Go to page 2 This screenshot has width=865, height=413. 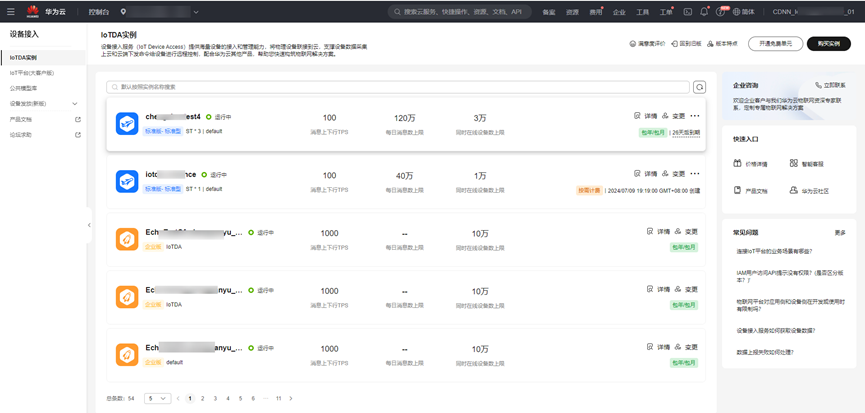point(202,398)
